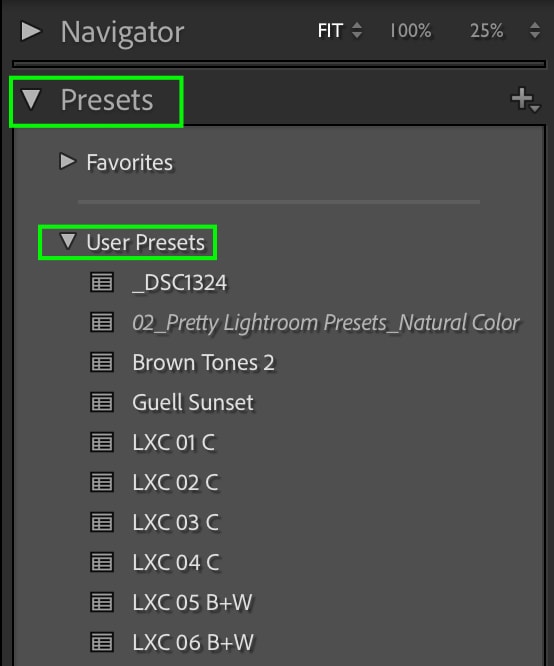Image resolution: width=554 pixels, height=666 pixels.
Task: Collapse the User Presets group
Action: tap(68, 241)
